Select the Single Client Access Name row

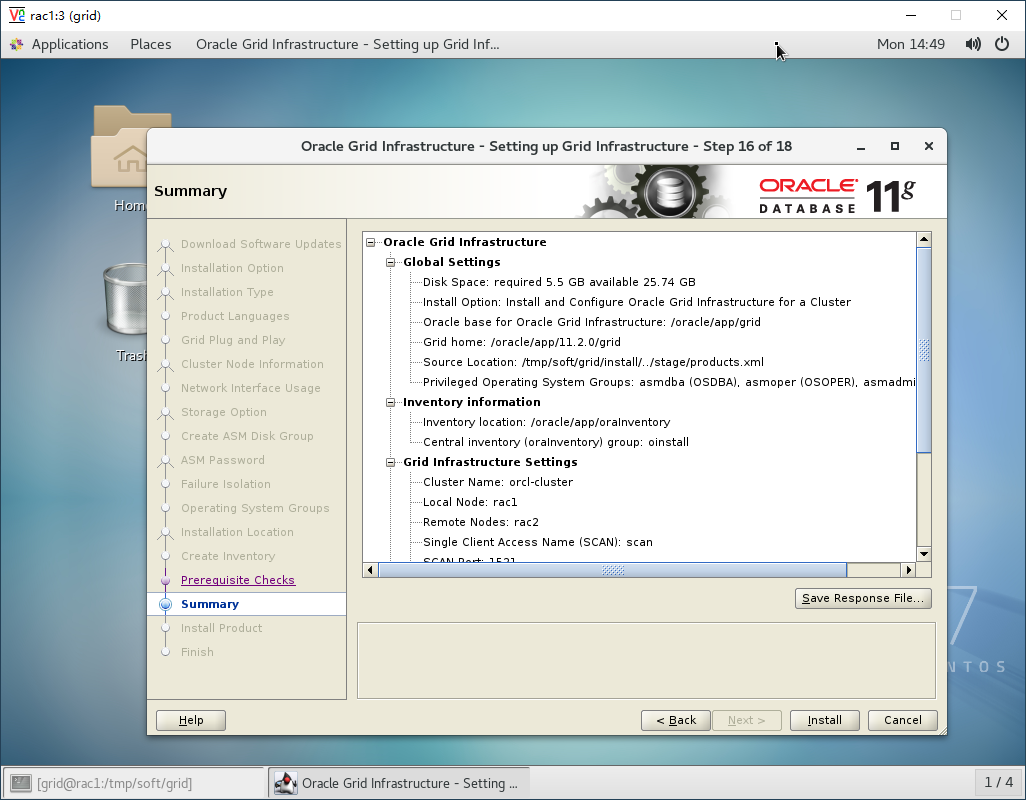[538, 542]
